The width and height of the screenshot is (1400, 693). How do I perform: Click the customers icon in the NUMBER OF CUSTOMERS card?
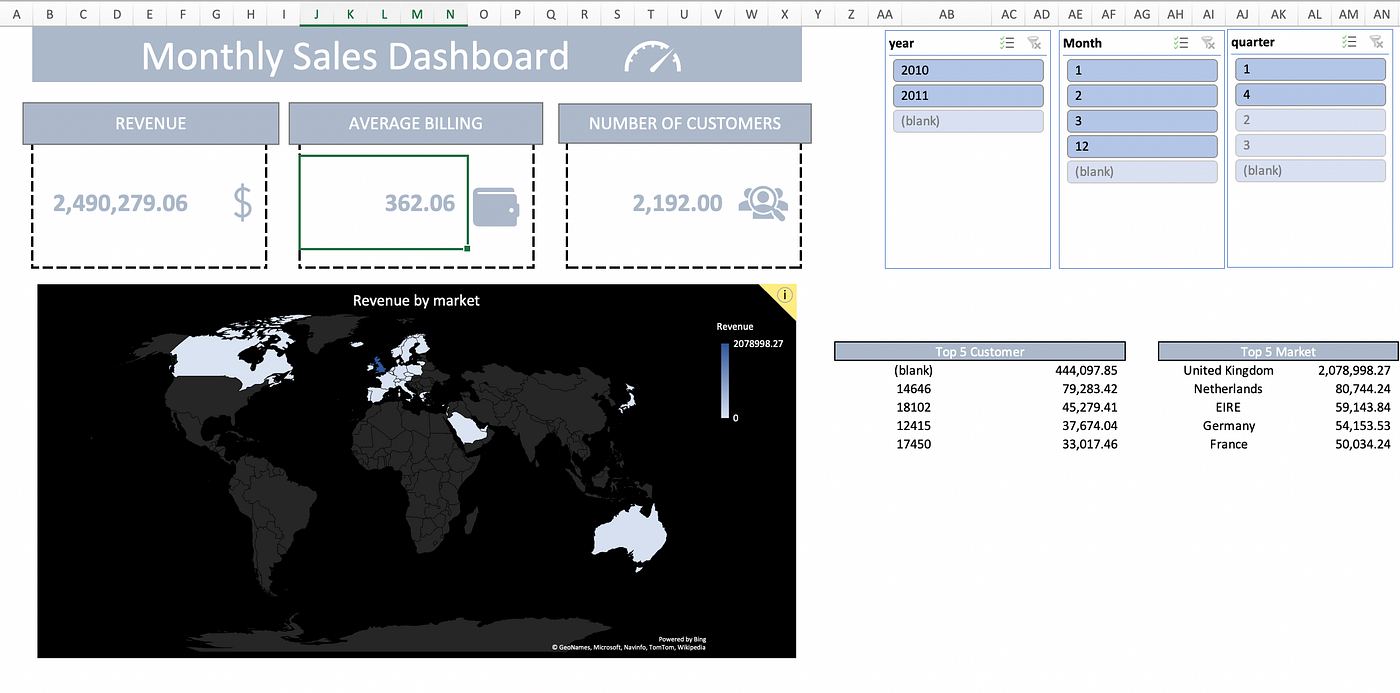click(x=762, y=203)
